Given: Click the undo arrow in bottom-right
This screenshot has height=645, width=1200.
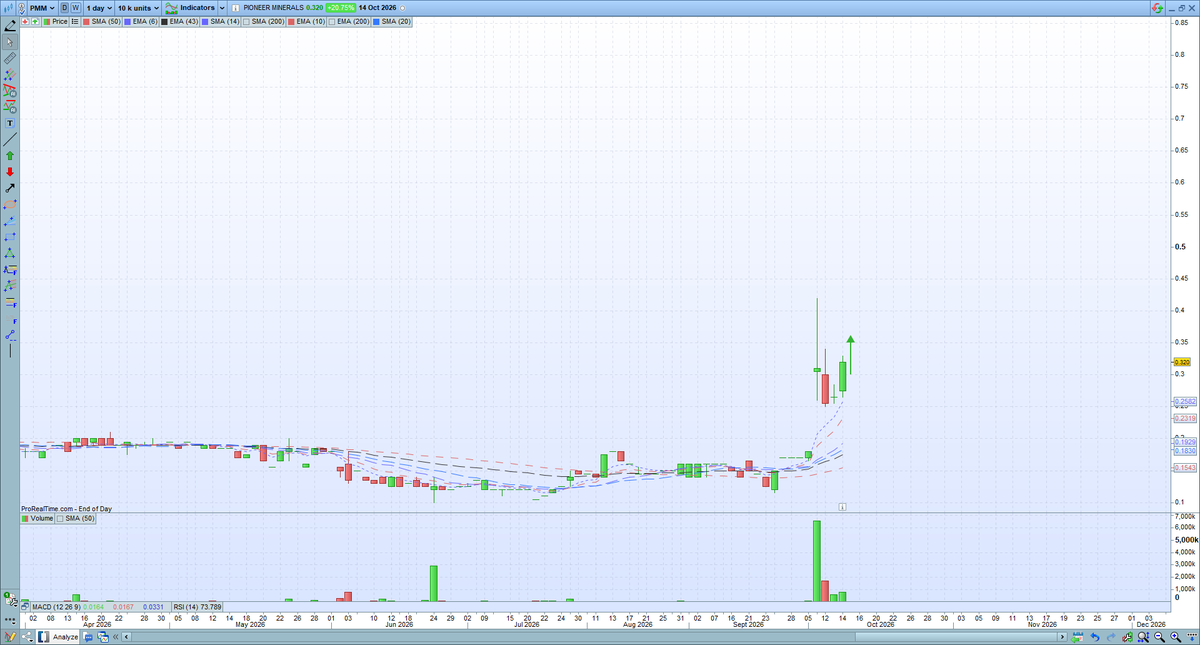Looking at the screenshot, I should (x=1095, y=636).
